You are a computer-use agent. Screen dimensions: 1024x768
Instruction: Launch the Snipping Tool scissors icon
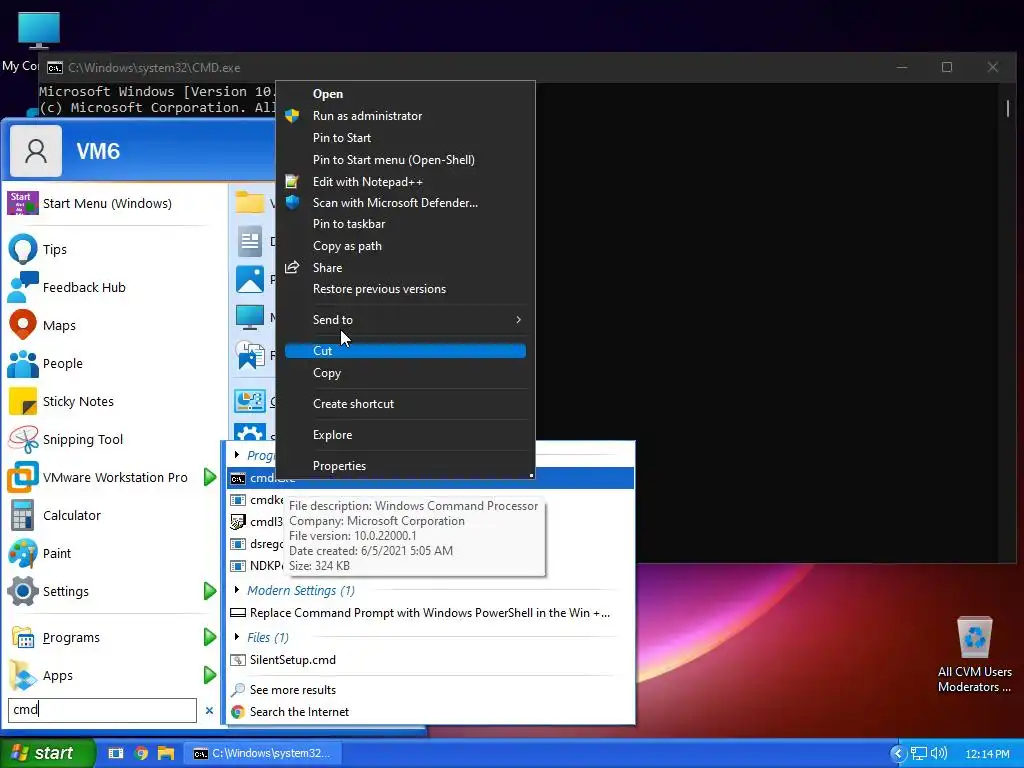pos(23,440)
